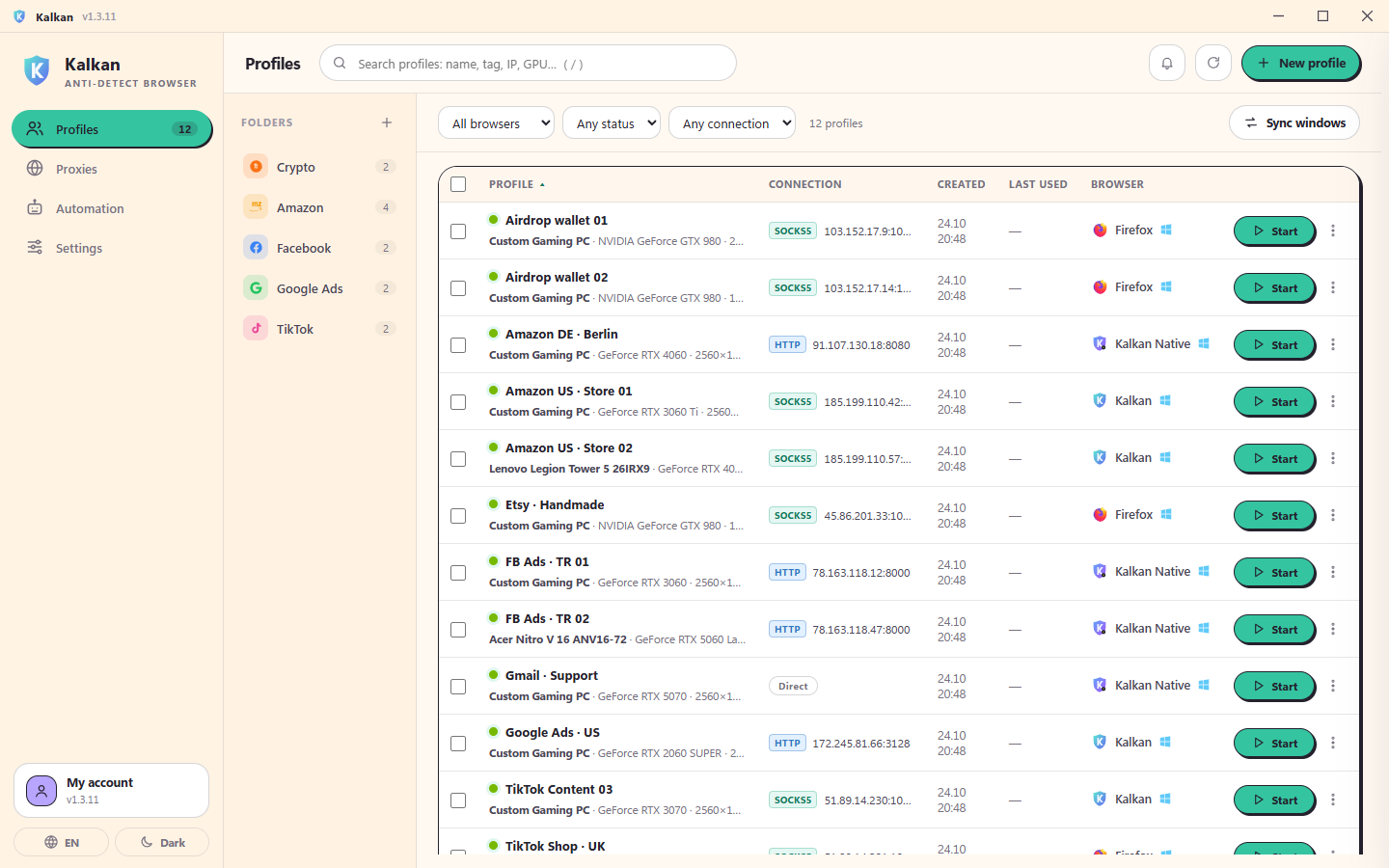
Task: Click the search profiles input field
Action: (528, 63)
